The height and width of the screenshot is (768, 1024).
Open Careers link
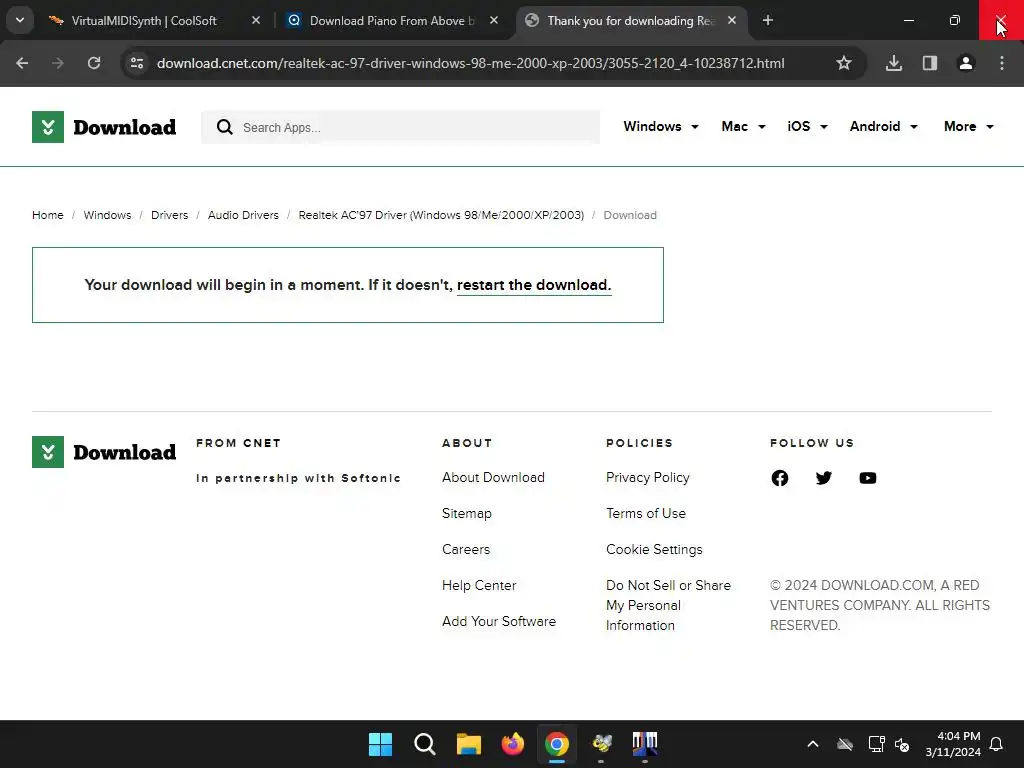[x=466, y=549]
